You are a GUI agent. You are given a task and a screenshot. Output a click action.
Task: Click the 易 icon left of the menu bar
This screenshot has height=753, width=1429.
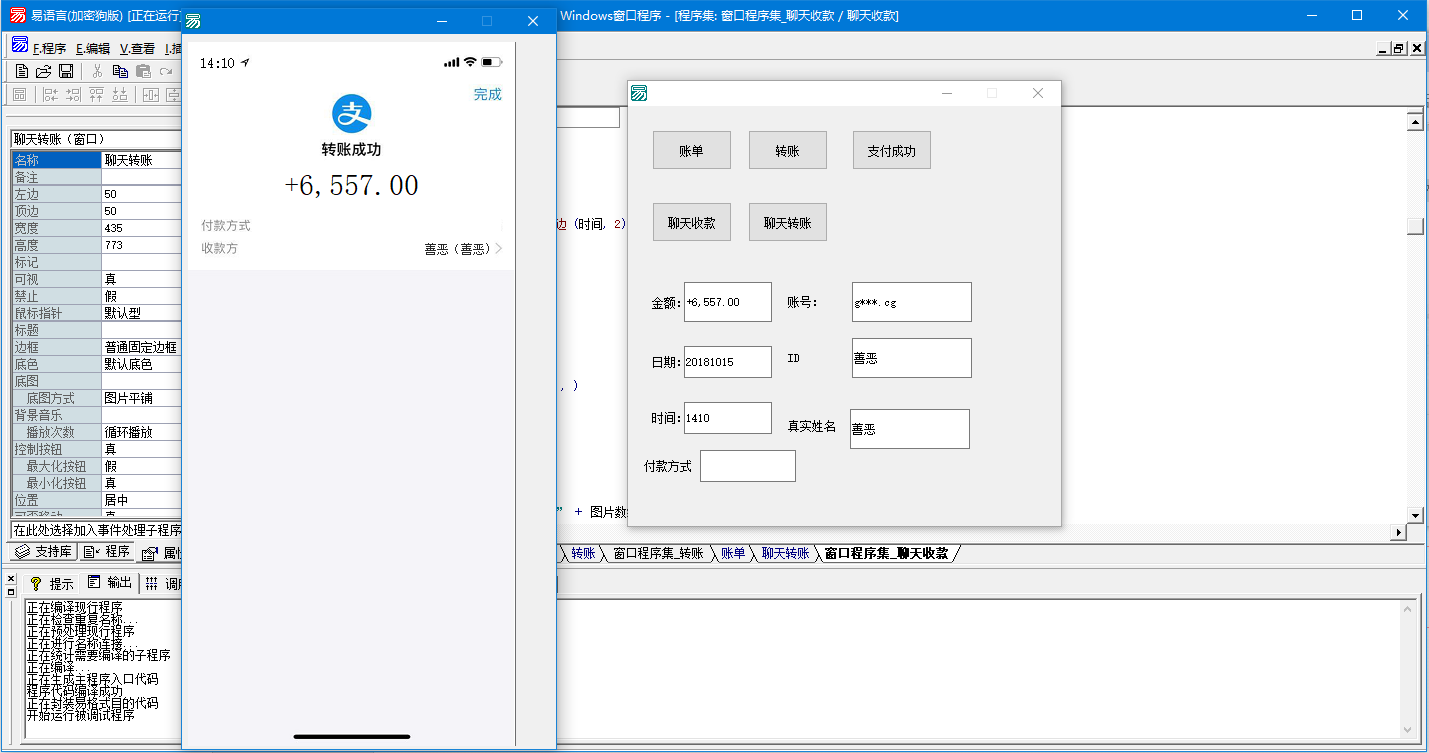(19, 46)
